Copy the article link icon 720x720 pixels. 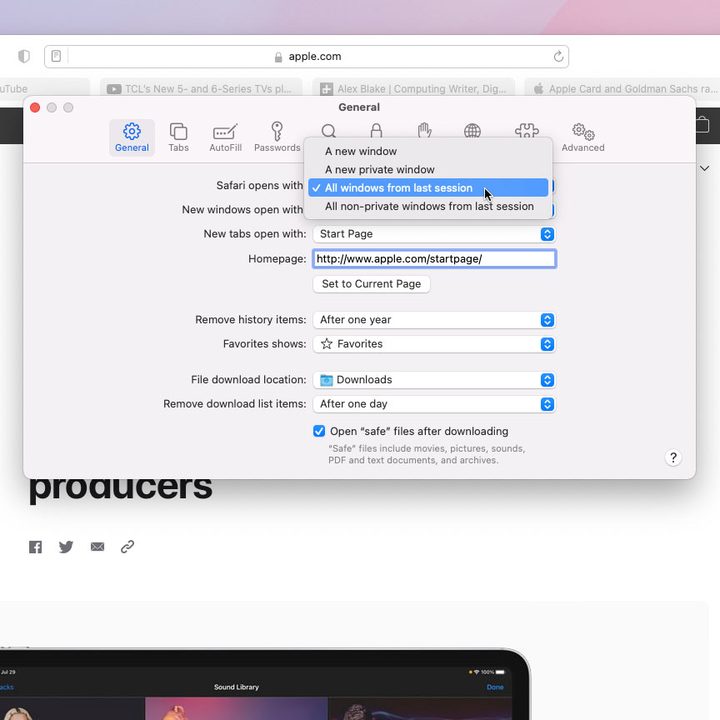pyautogui.click(x=127, y=546)
